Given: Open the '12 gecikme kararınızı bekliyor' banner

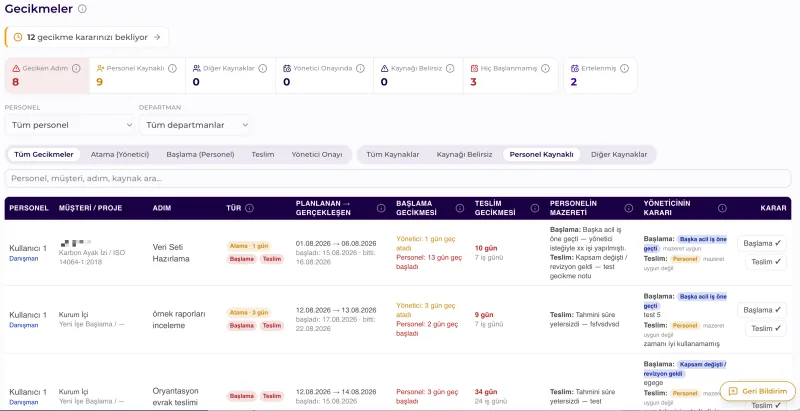Looking at the screenshot, I should [x=87, y=37].
